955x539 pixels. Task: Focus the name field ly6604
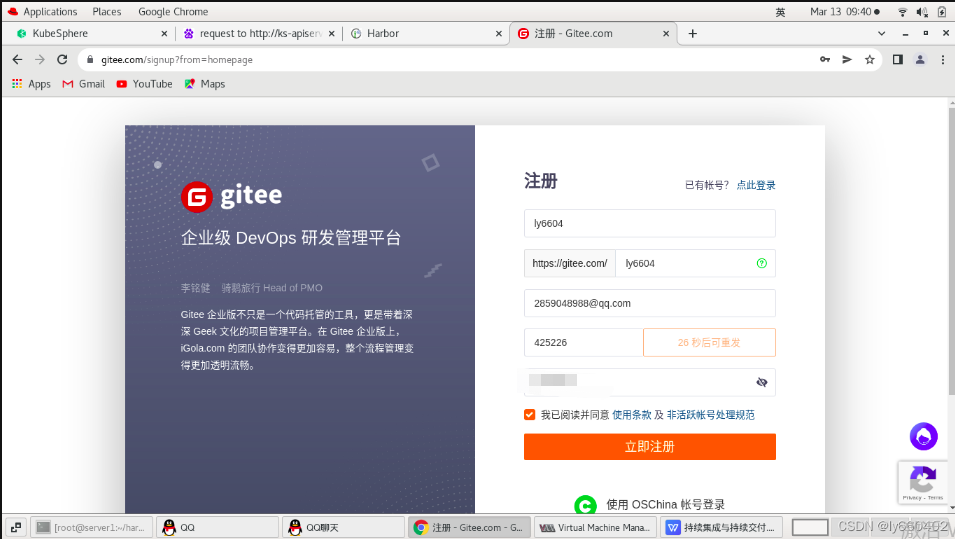pos(649,224)
